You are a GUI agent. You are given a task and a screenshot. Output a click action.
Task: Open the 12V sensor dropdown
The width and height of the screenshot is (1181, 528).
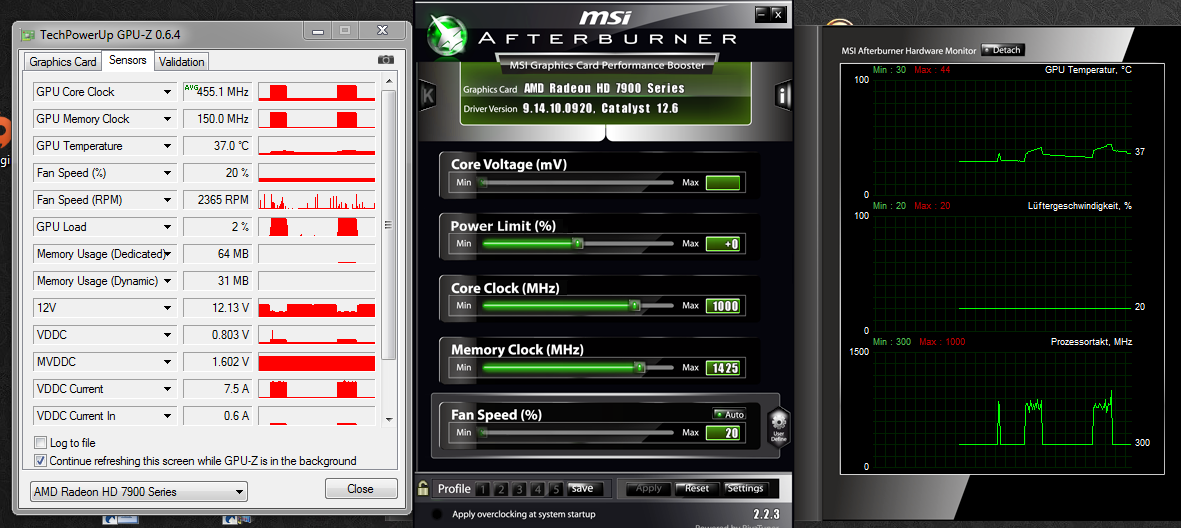point(167,308)
